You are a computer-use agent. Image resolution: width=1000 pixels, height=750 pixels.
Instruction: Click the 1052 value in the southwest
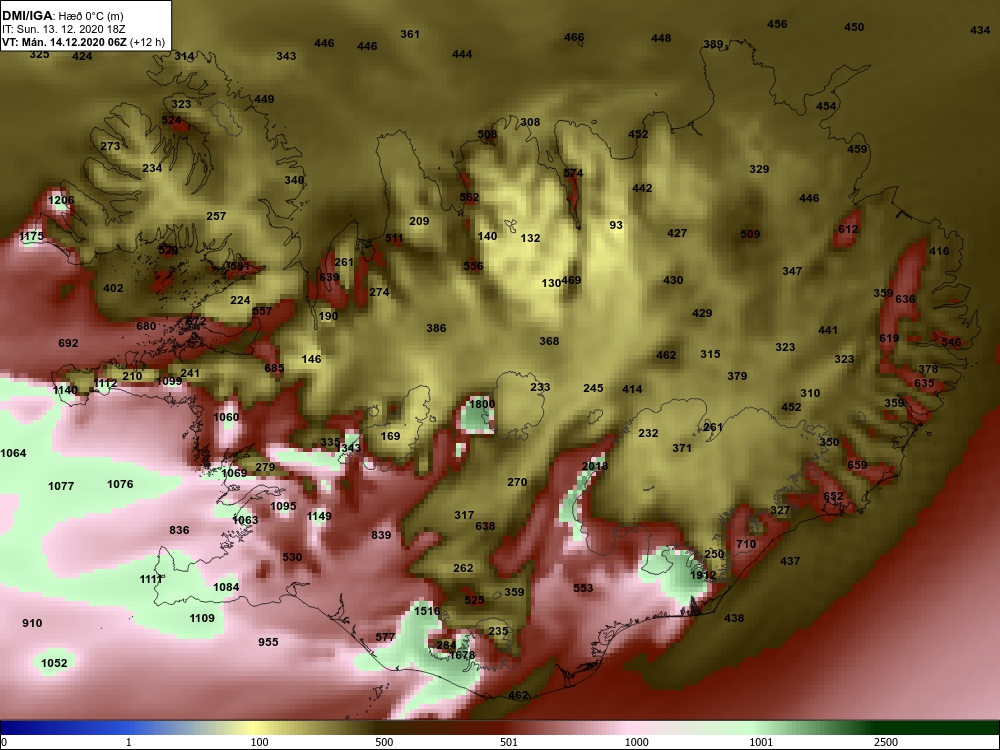click(x=54, y=663)
